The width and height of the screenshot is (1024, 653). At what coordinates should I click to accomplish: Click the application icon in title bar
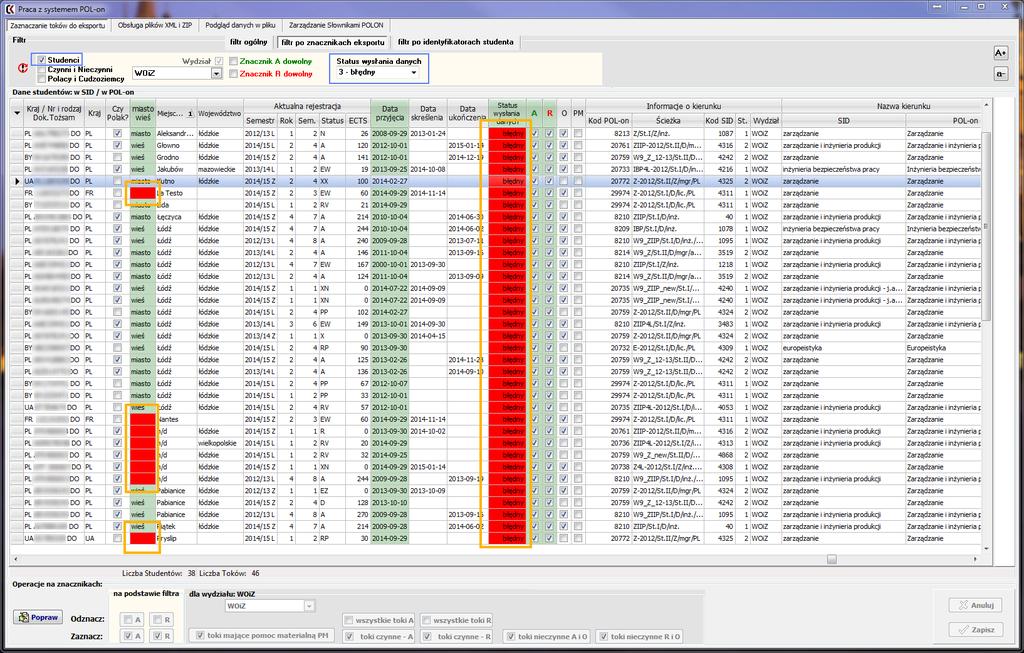[x=9, y=9]
